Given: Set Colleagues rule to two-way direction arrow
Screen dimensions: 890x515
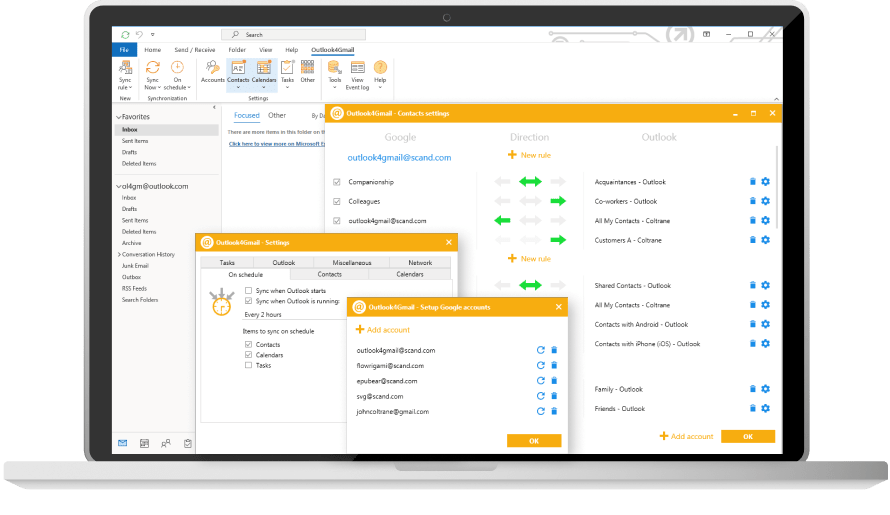Looking at the screenshot, I should click(x=530, y=201).
